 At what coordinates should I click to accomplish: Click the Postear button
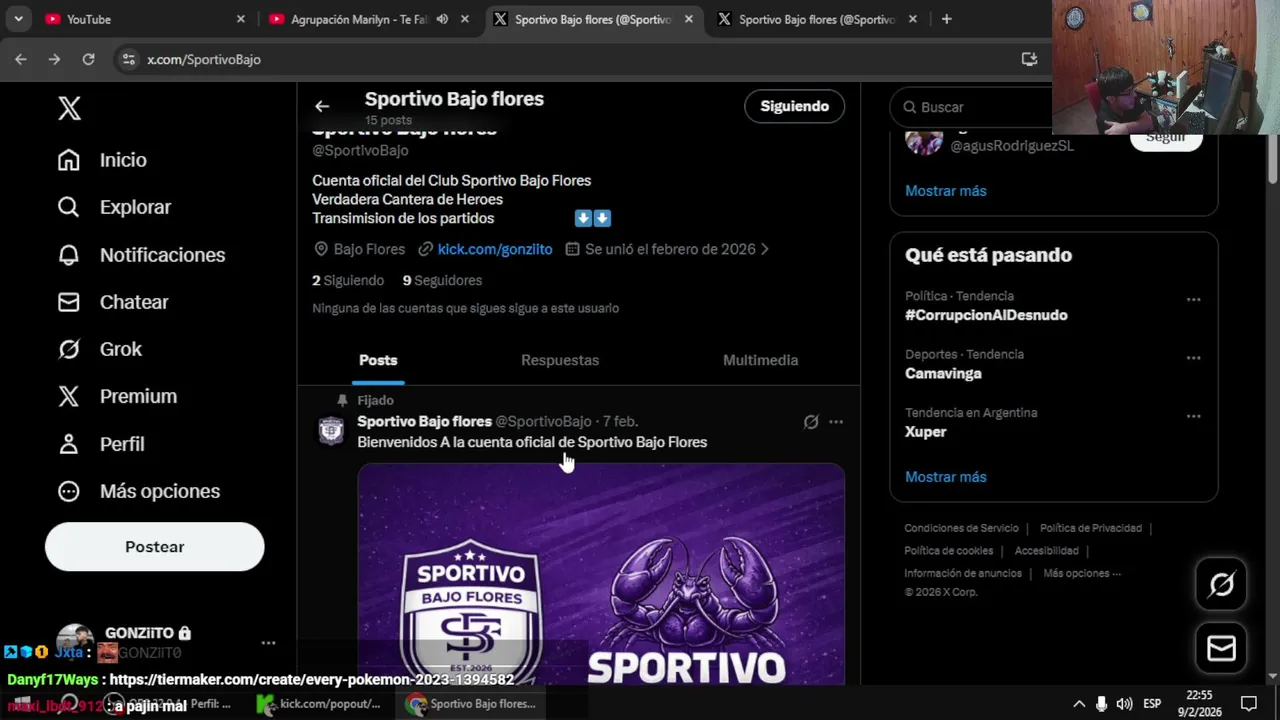tap(155, 547)
